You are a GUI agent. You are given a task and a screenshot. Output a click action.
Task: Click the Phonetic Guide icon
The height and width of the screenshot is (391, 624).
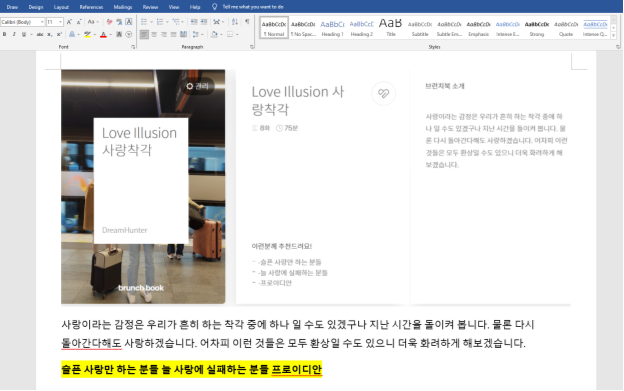click(119, 22)
